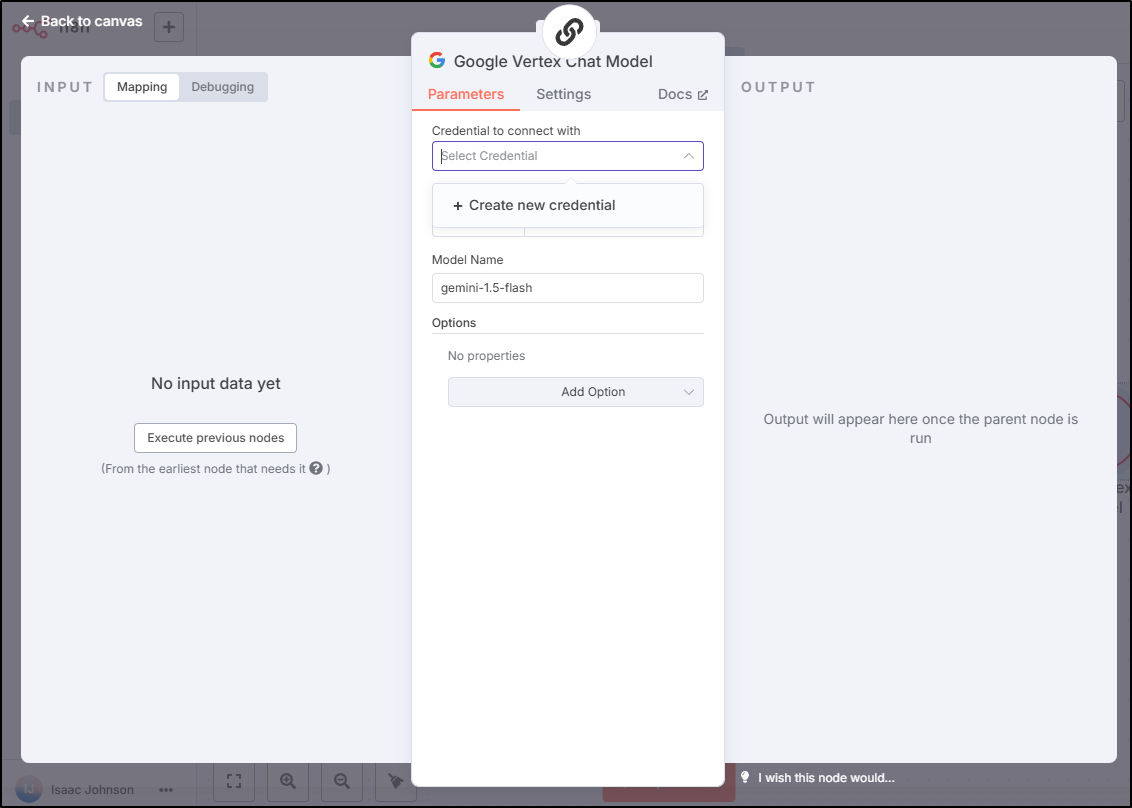Image resolution: width=1132 pixels, height=808 pixels.
Task: Click the 'Options' section label
Action: (453, 323)
